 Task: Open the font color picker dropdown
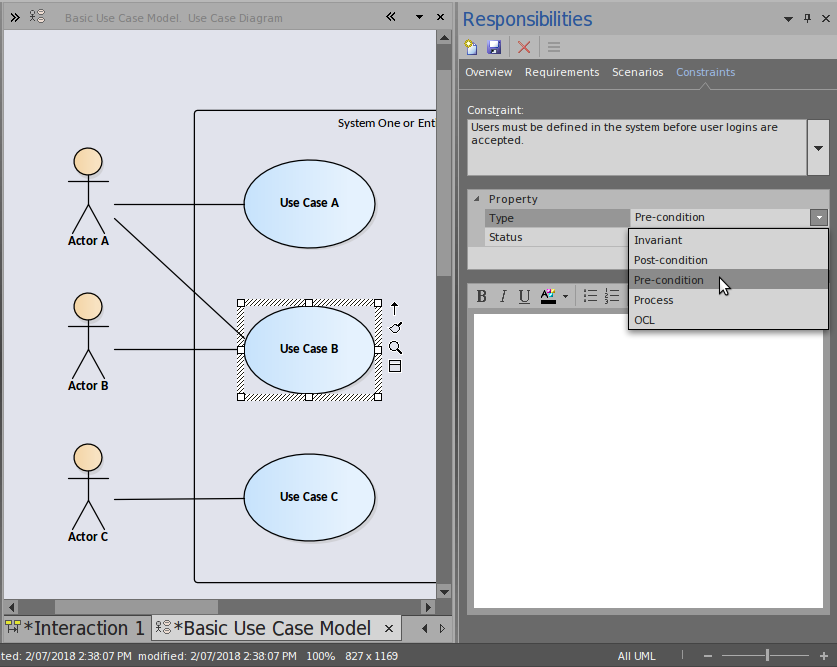[566, 296]
